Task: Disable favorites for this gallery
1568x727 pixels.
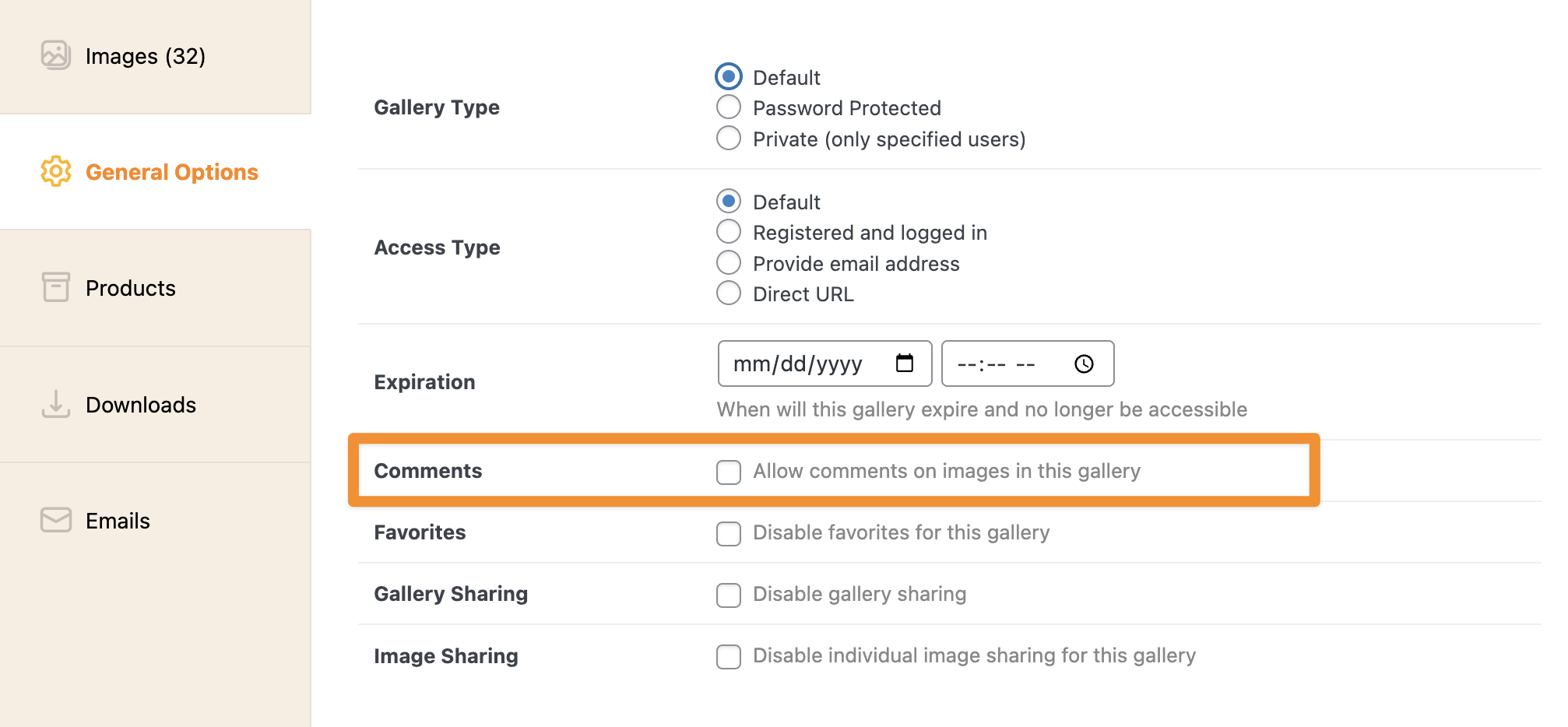Action: point(728,534)
